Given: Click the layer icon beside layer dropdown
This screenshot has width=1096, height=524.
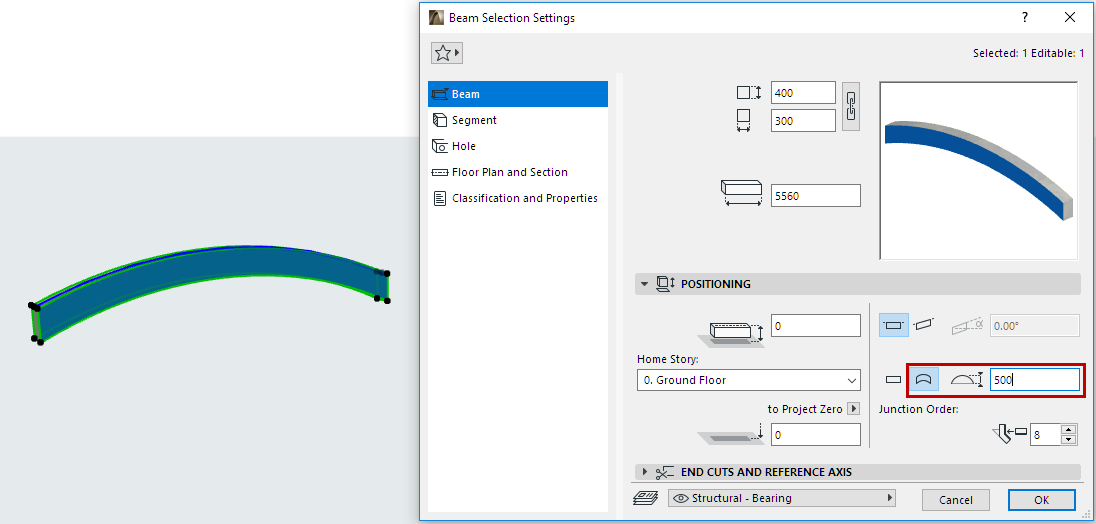Looking at the screenshot, I should pos(647,498).
